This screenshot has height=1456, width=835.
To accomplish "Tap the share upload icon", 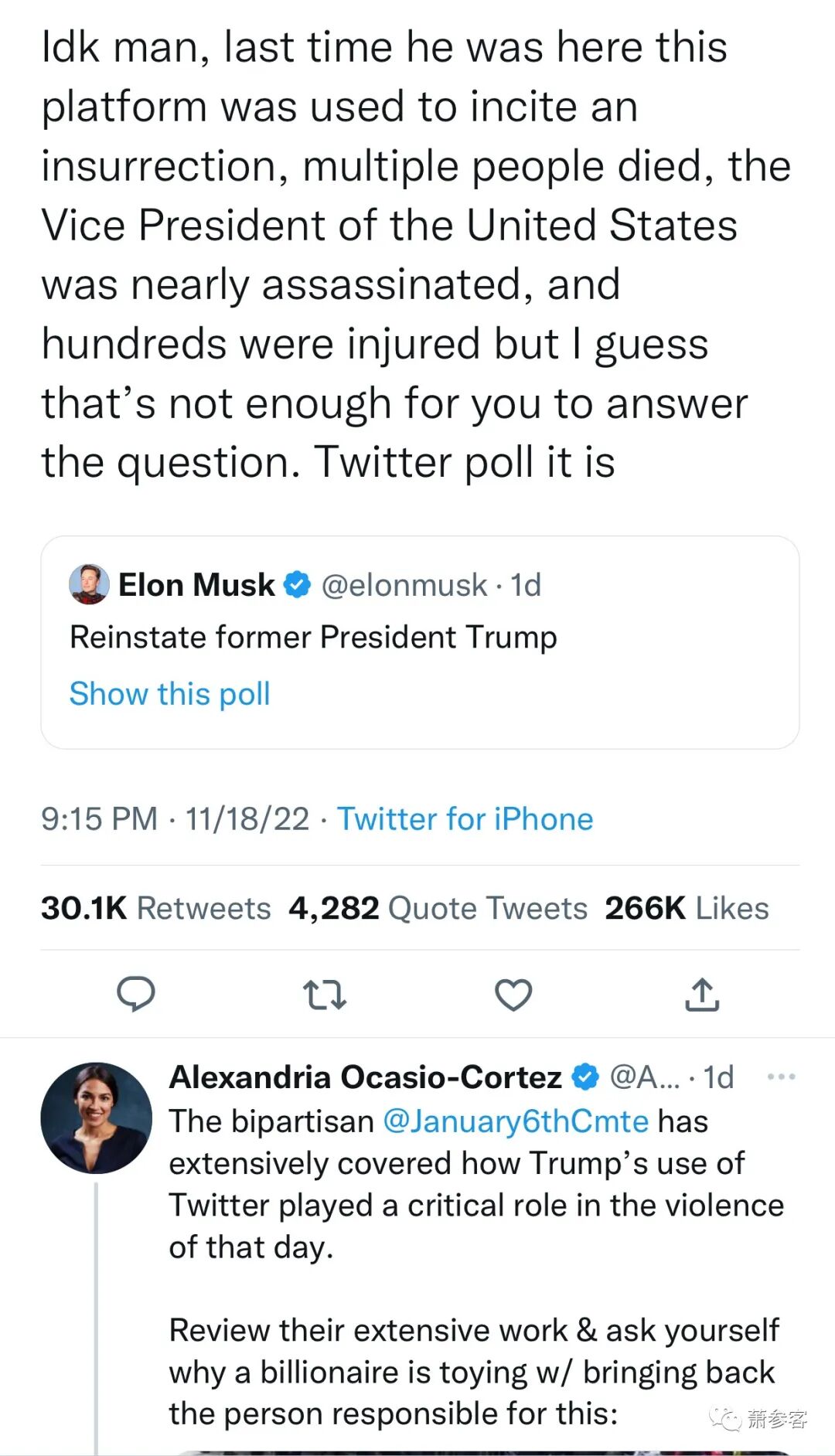I will point(702,995).
